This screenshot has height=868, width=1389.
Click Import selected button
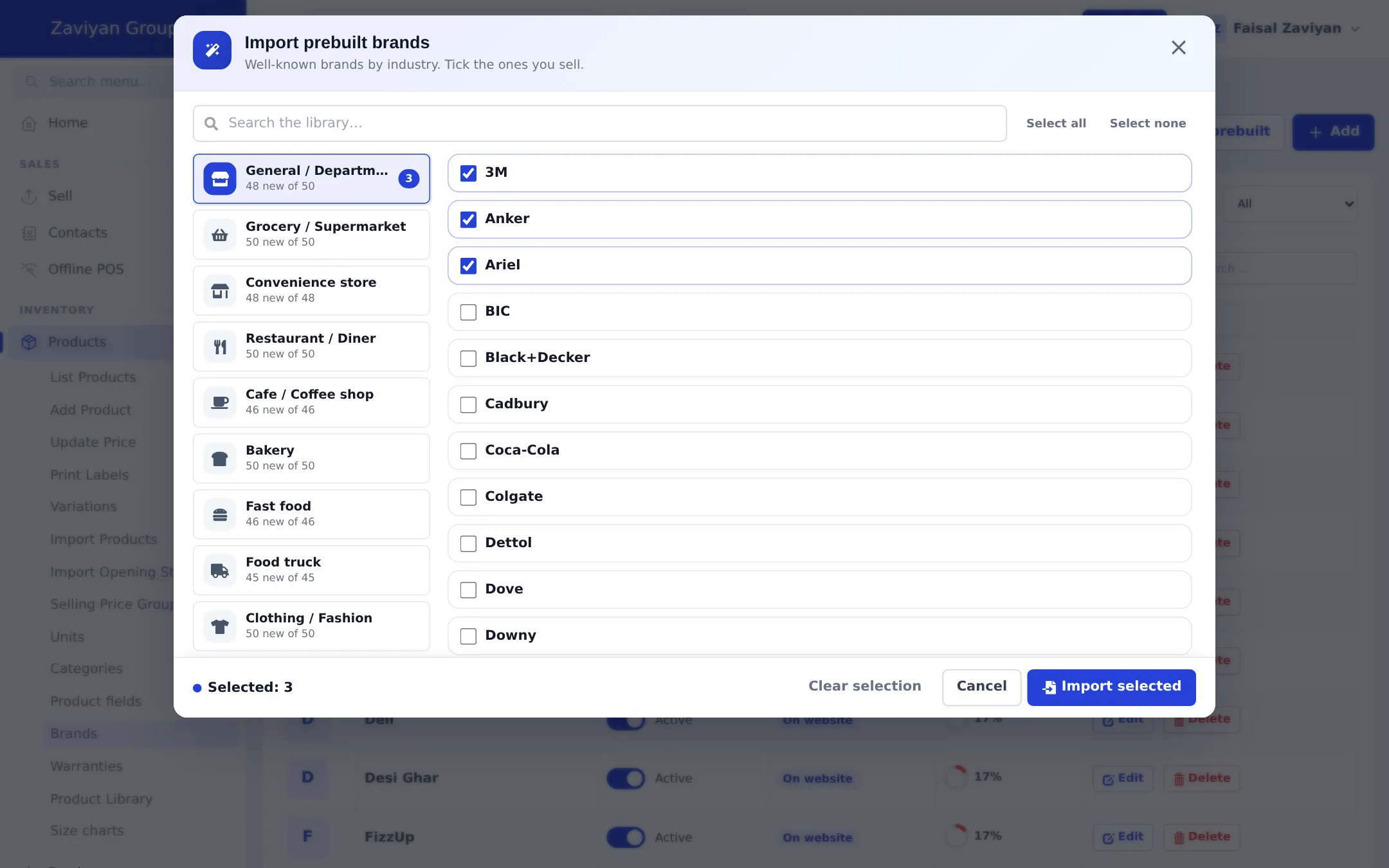coord(1111,687)
